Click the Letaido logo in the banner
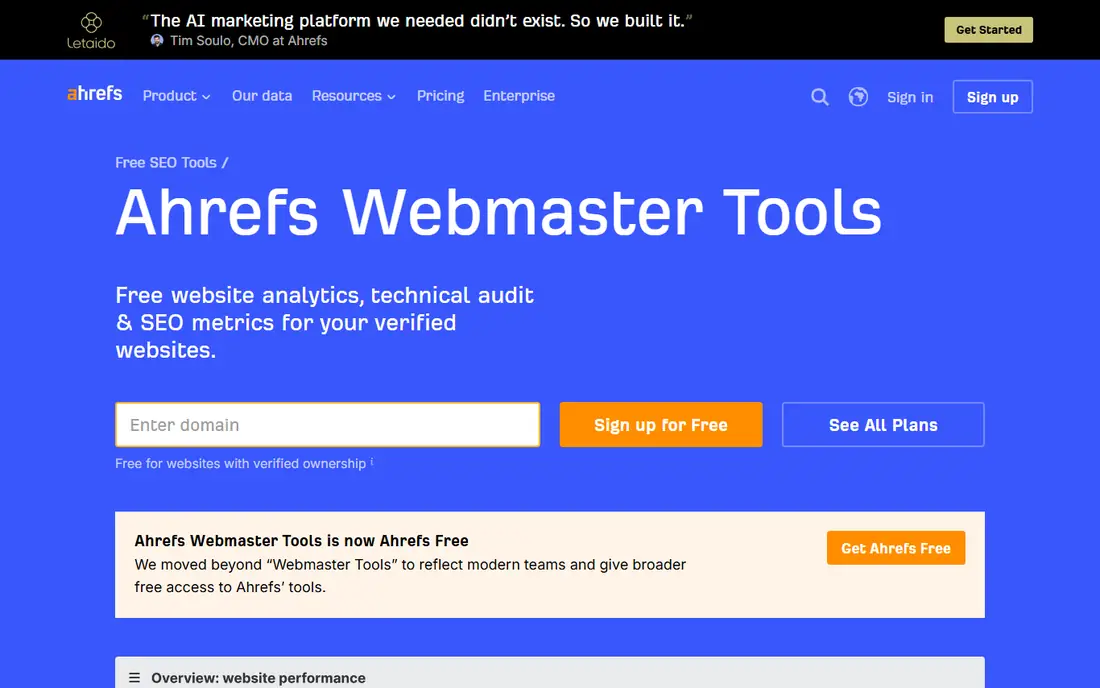 91,30
